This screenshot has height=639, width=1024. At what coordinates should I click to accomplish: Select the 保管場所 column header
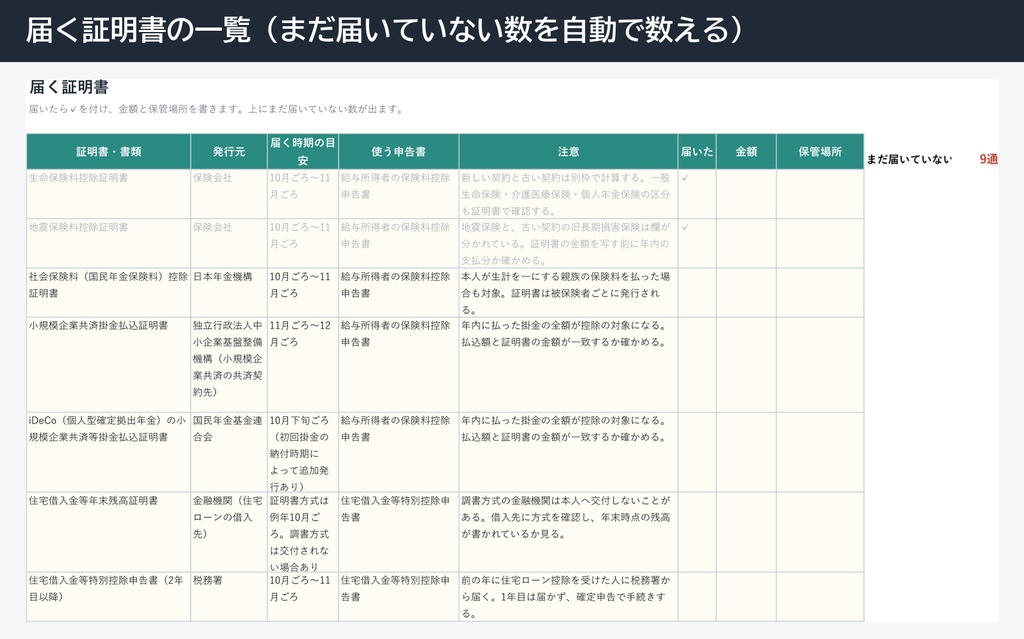[820, 152]
